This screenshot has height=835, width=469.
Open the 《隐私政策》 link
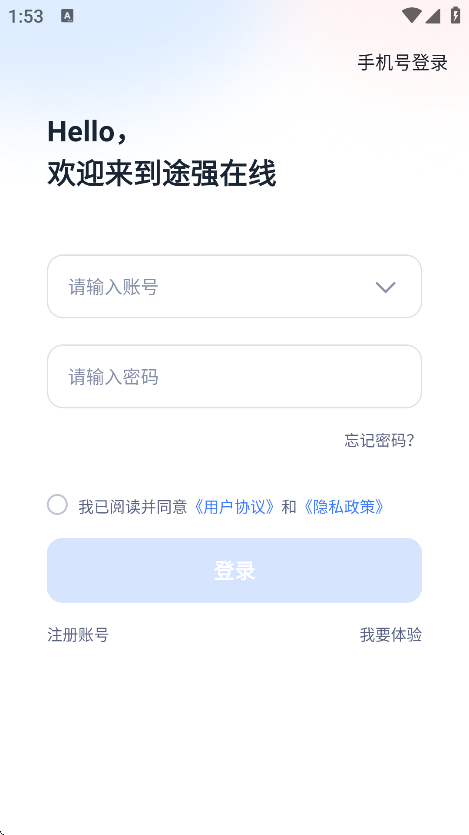click(x=343, y=507)
